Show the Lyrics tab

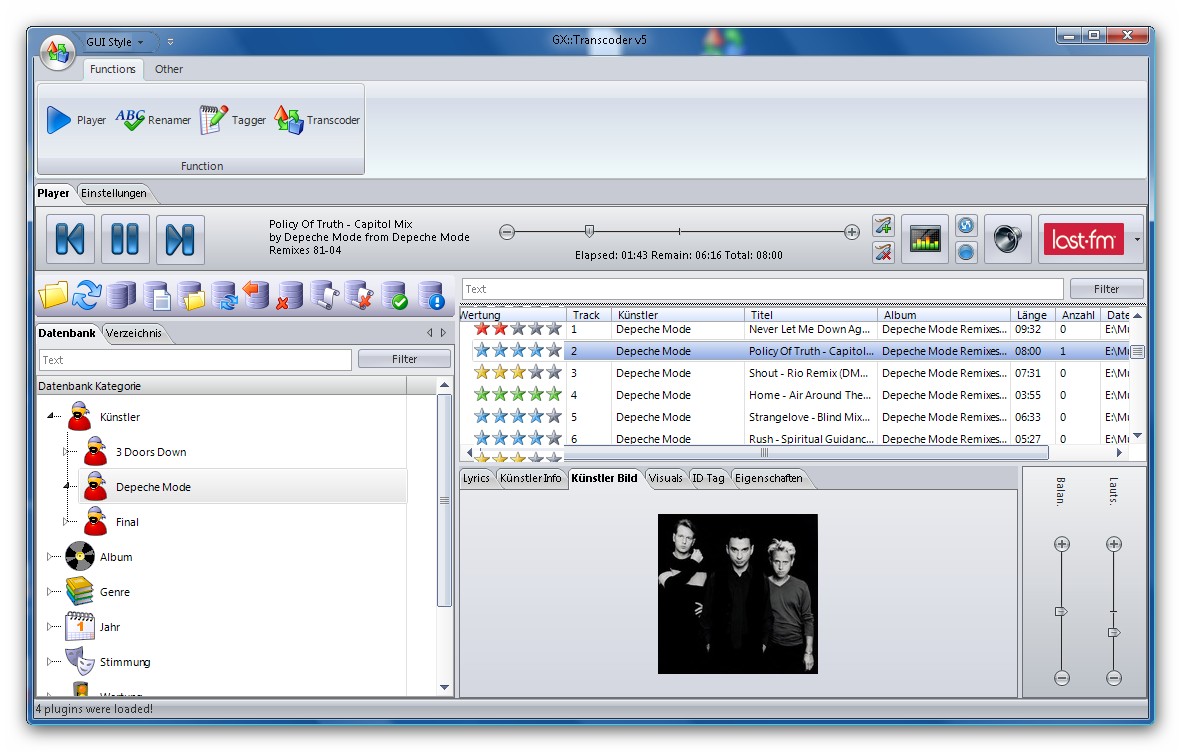point(476,478)
